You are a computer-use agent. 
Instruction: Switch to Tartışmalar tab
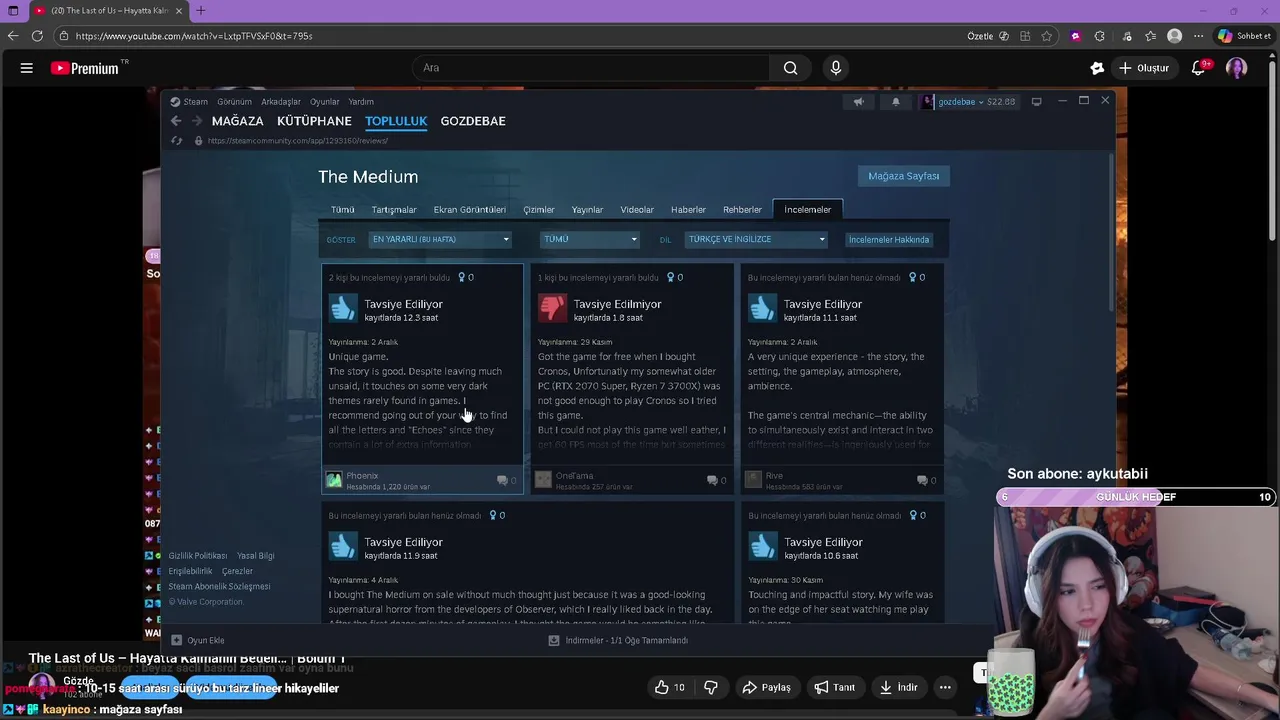[x=394, y=210]
